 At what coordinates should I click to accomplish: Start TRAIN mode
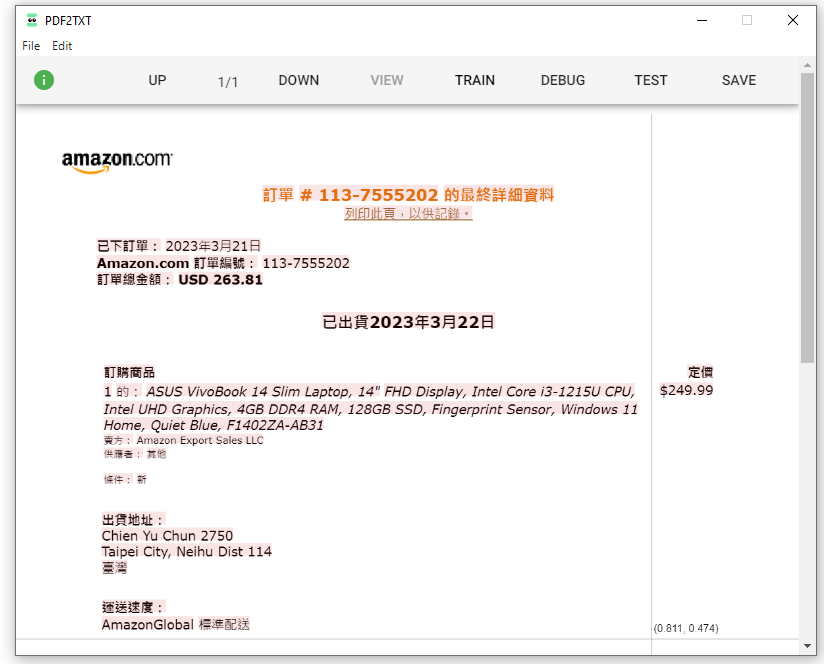(475, 80)
